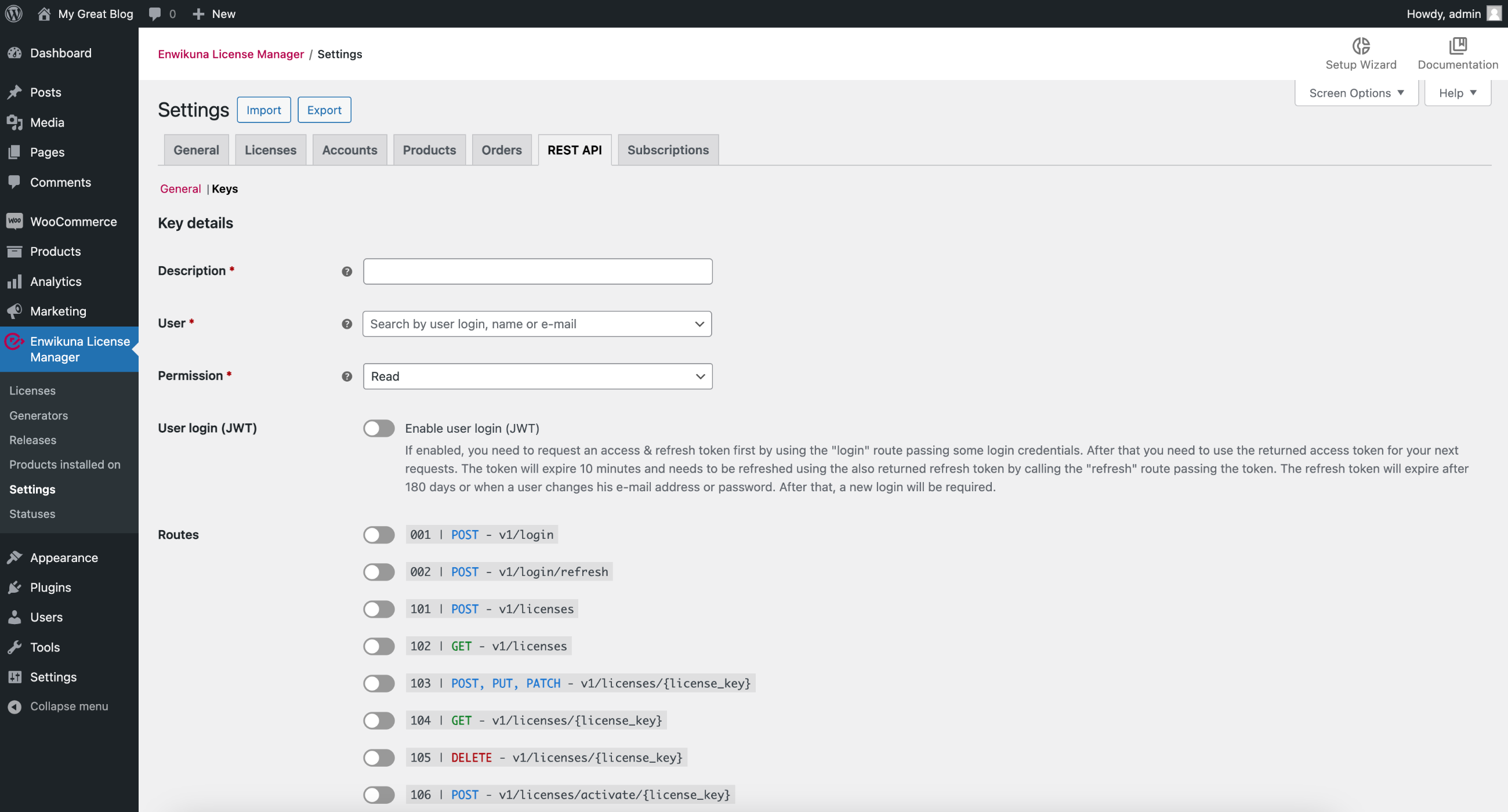Click the WordPress logo icon
Viewport: 1508px width, 812px height.
(14, 13)
